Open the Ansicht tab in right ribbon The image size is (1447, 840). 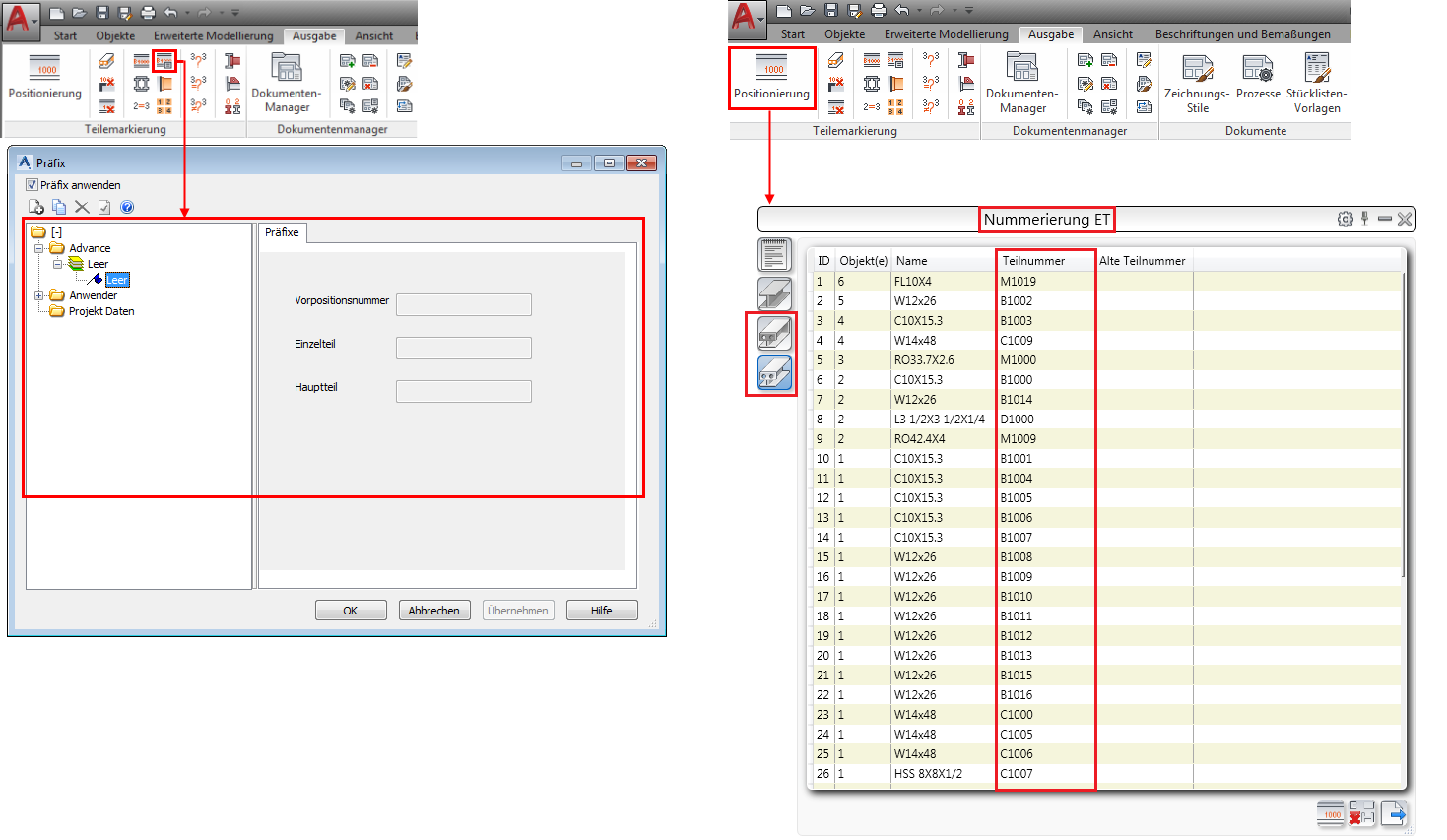click(x=1112, y=33)
